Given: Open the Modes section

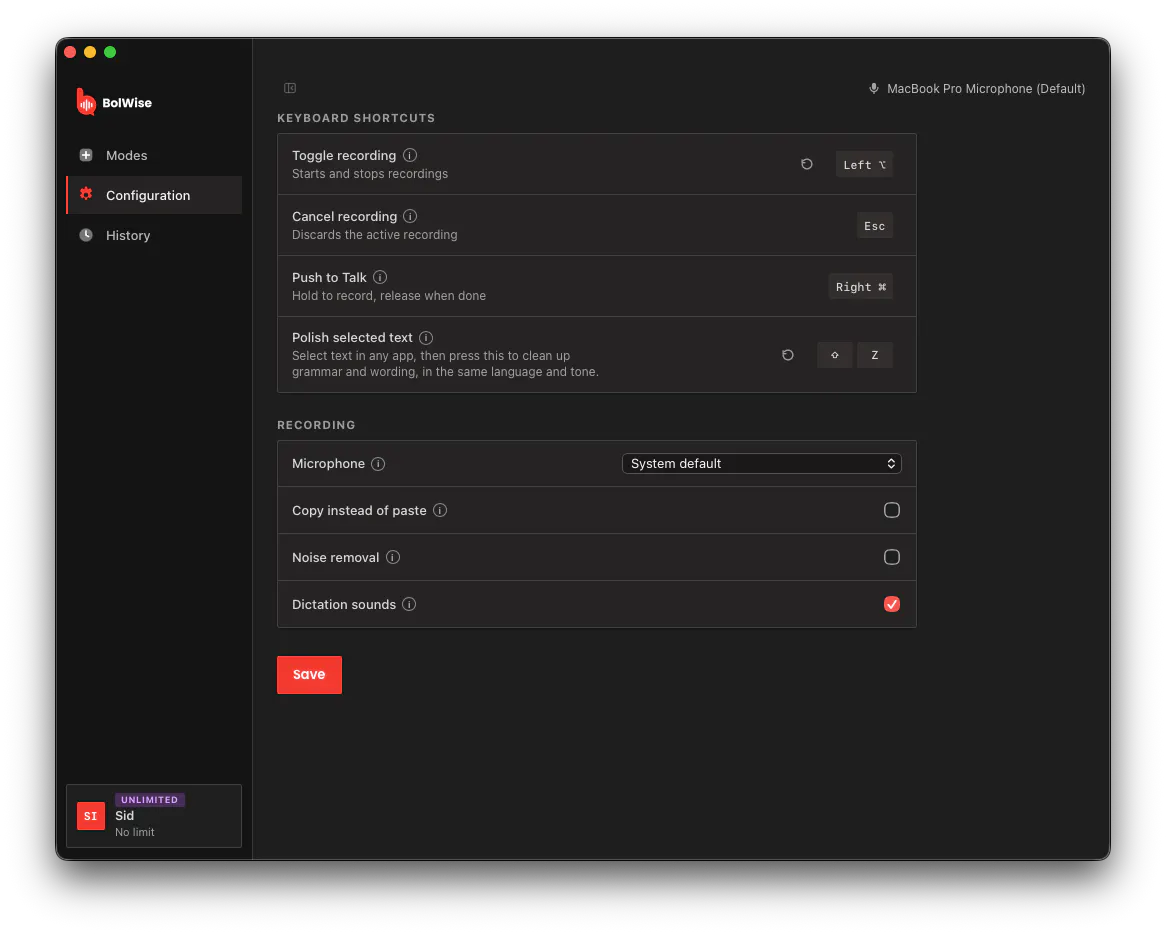Looking at the screenshot, I should tap(154, 155).
